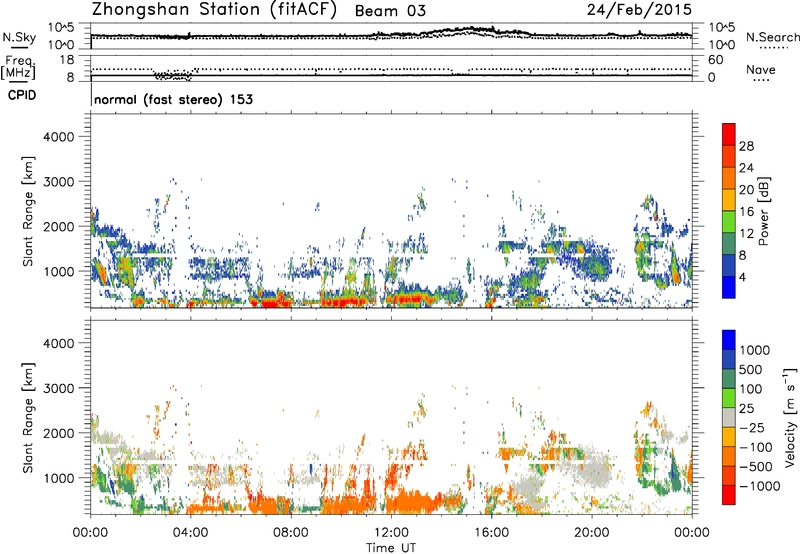Click the 'Power [dB]' colorbar label
Viewport: 800px width, 554px height.
(x=764, y=211)
